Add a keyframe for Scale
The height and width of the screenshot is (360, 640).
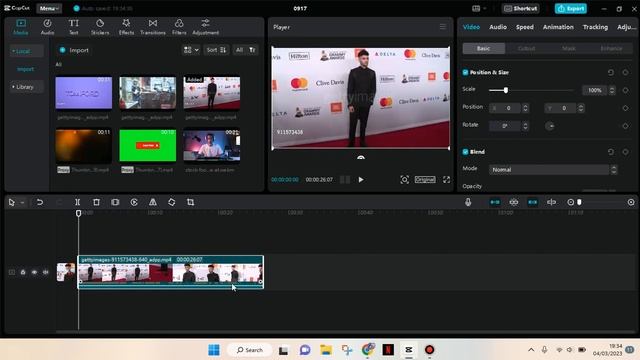pyautogui.click(x=625, y=90)
